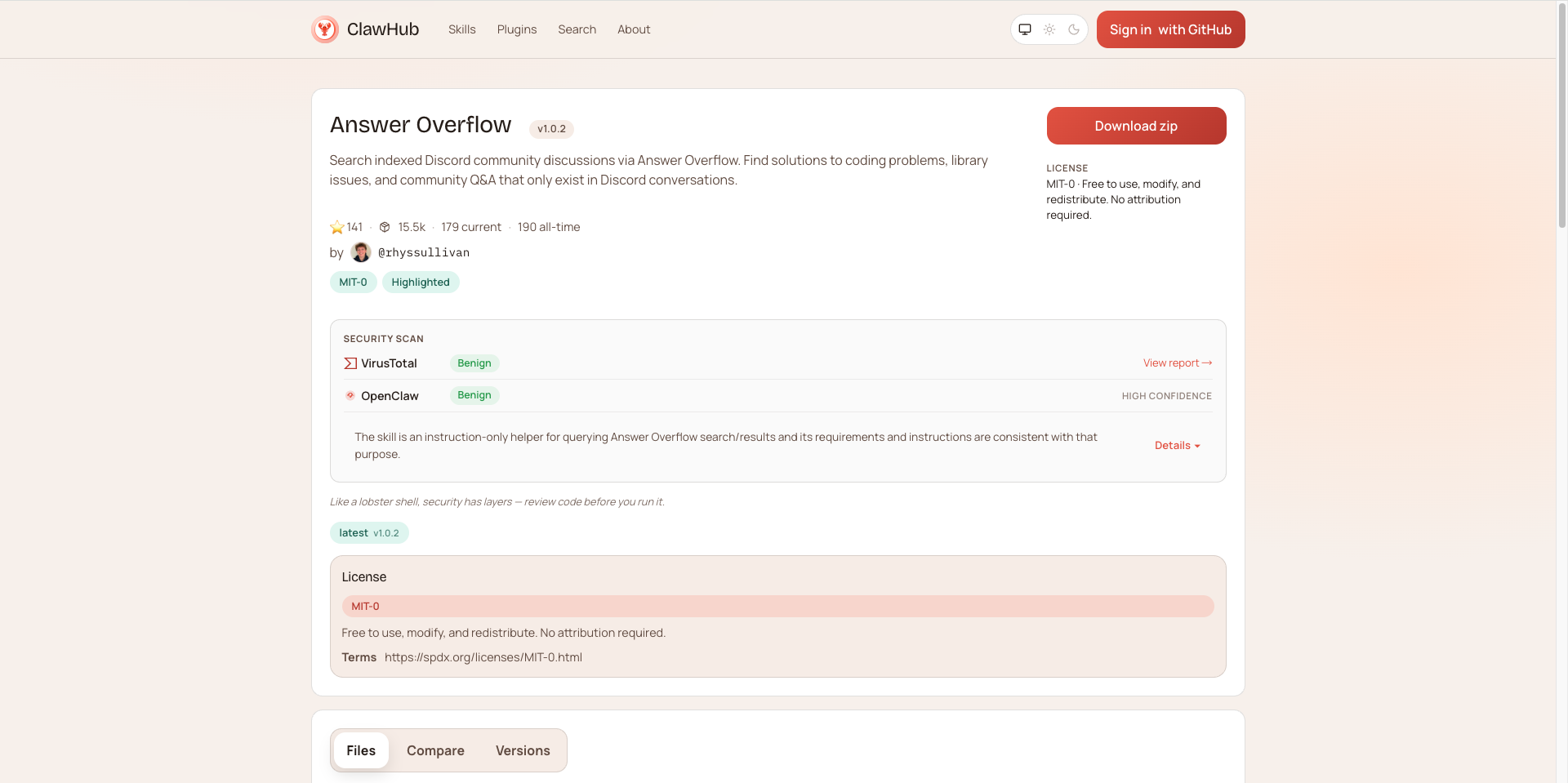The height and width of the screenshot is (783, 1568).
Task: Open rhyssullivan's profile avatar
Action: (361, 252)
